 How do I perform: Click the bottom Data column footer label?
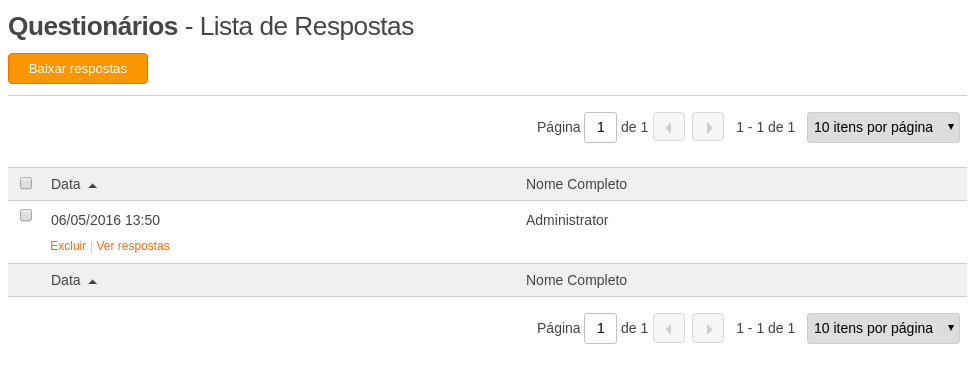[66, 280]
